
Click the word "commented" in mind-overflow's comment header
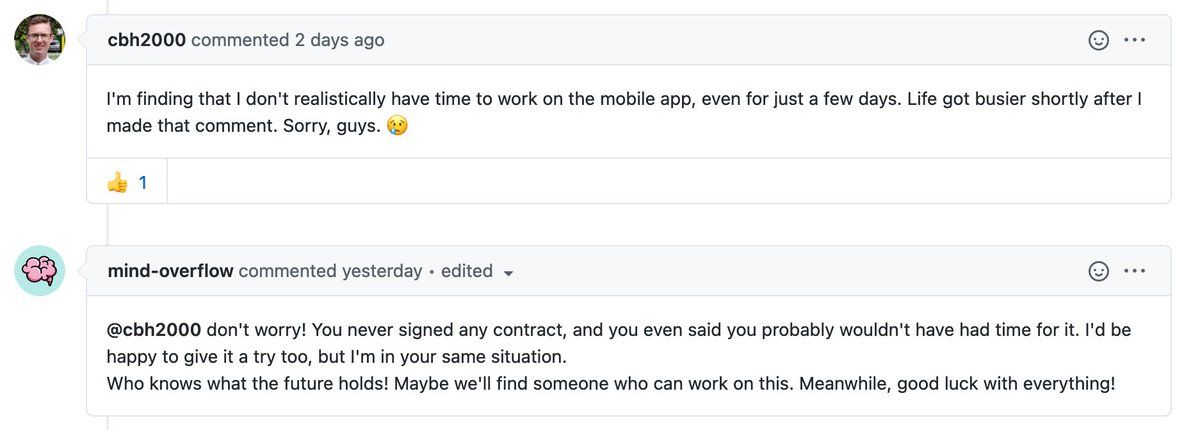(x=288, y=271)
